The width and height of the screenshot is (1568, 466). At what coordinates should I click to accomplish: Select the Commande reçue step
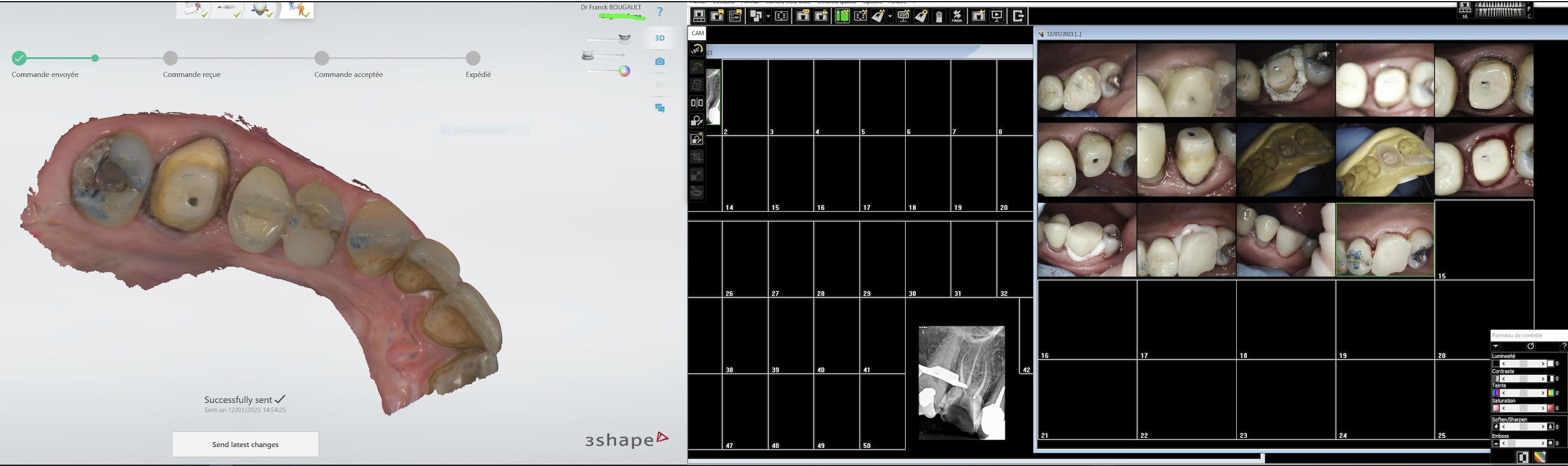click(170, 58)
